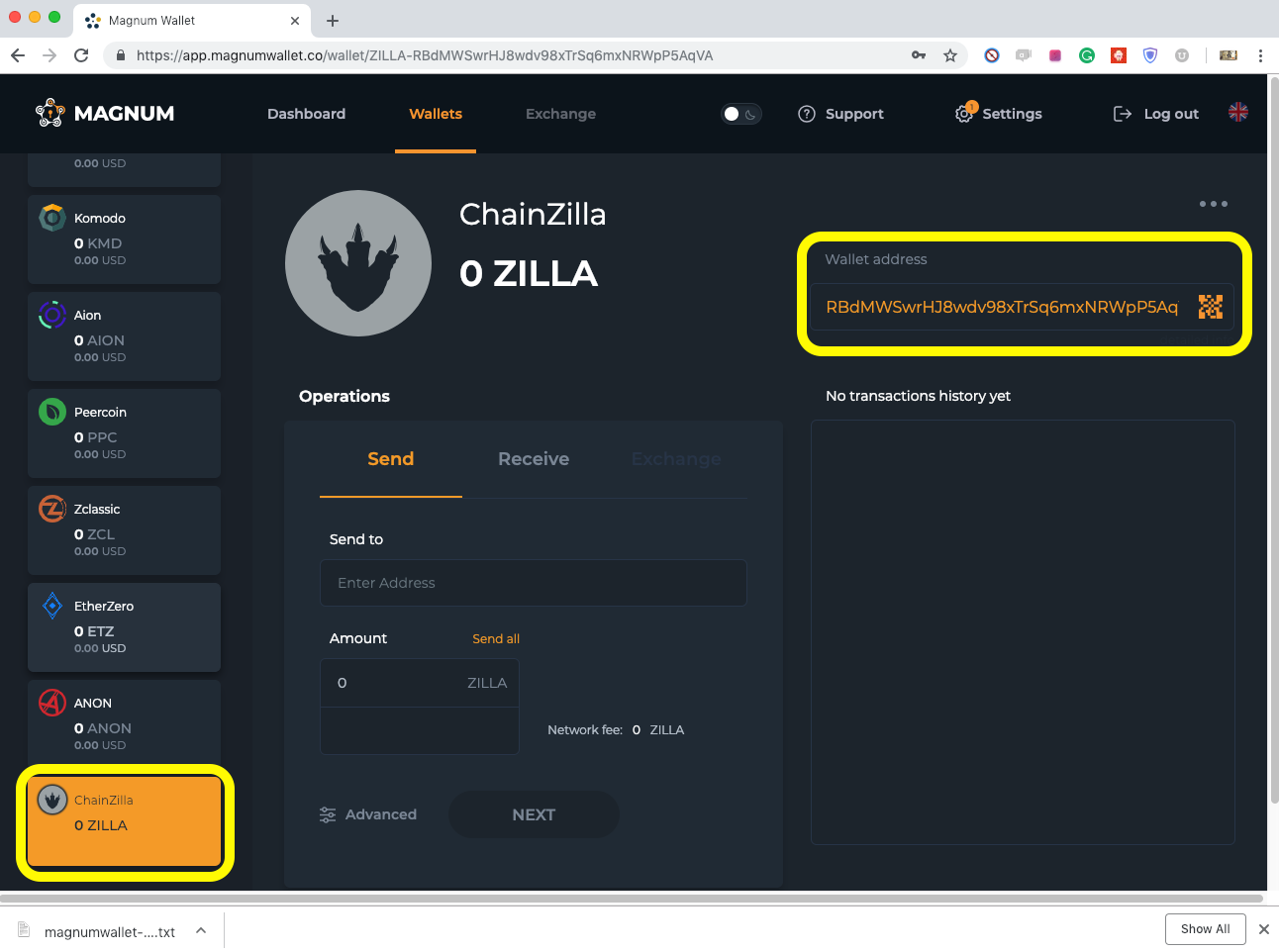The image size is (1279, 952).
Task: Open magnumwallet txt download chevron menu
Action: (201, 931)
